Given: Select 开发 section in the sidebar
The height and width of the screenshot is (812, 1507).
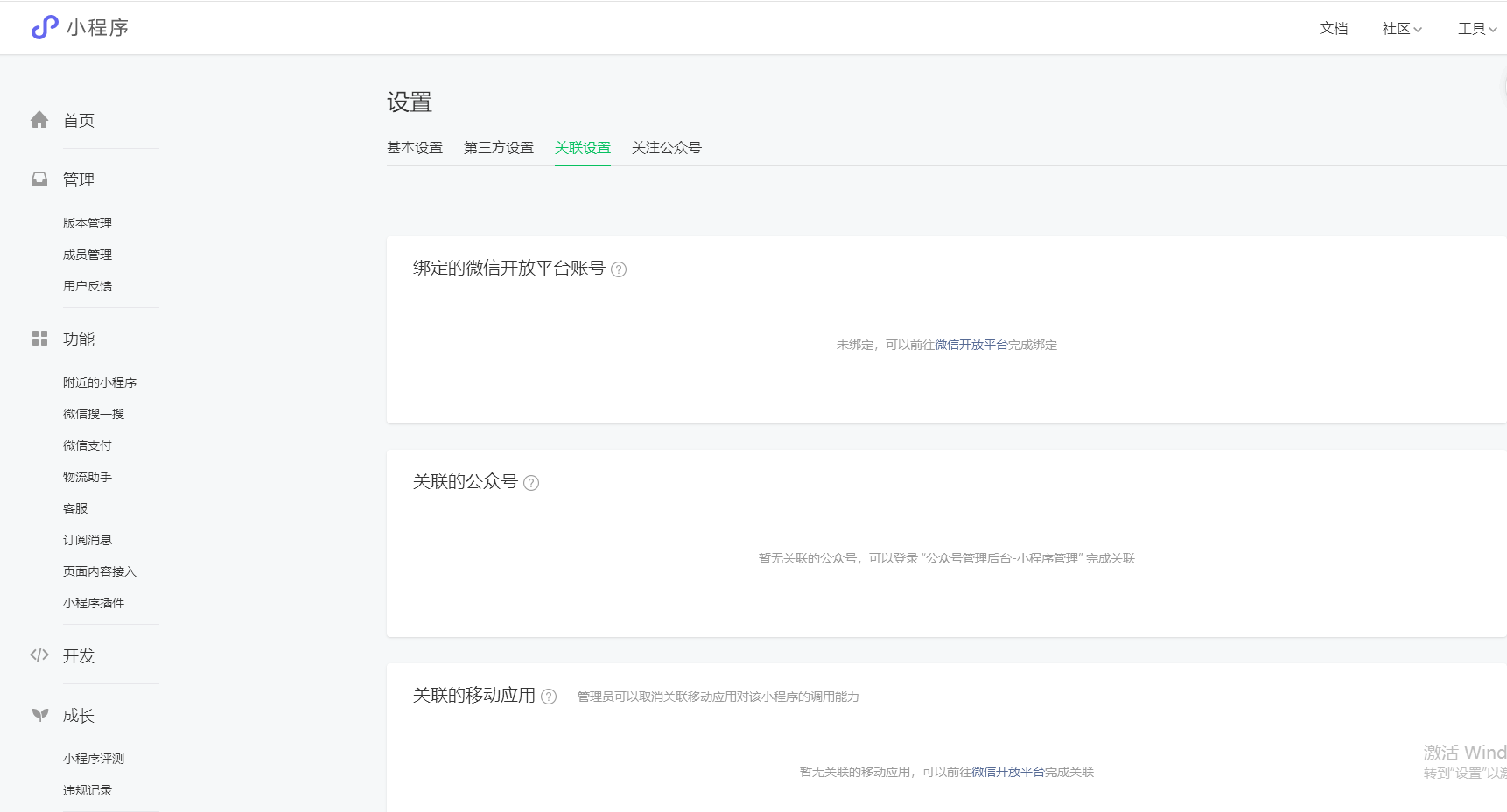Looking at the screenshot, I should [x=79, y=656].
